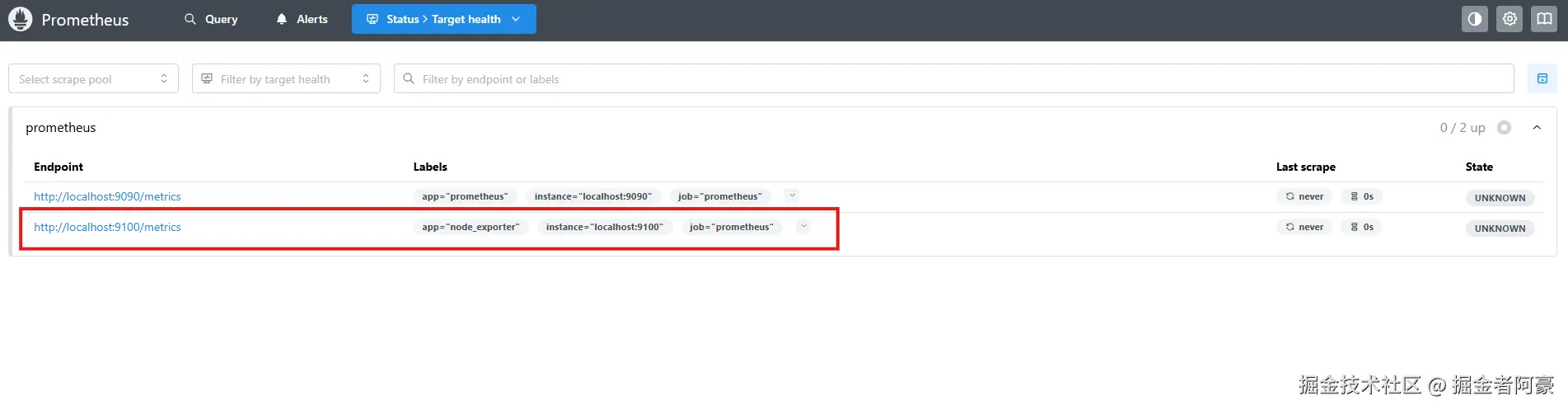Viewport: 1568px width, 410px height.
Task: Open the Alerts page
Action: click(x=302, y=19)
